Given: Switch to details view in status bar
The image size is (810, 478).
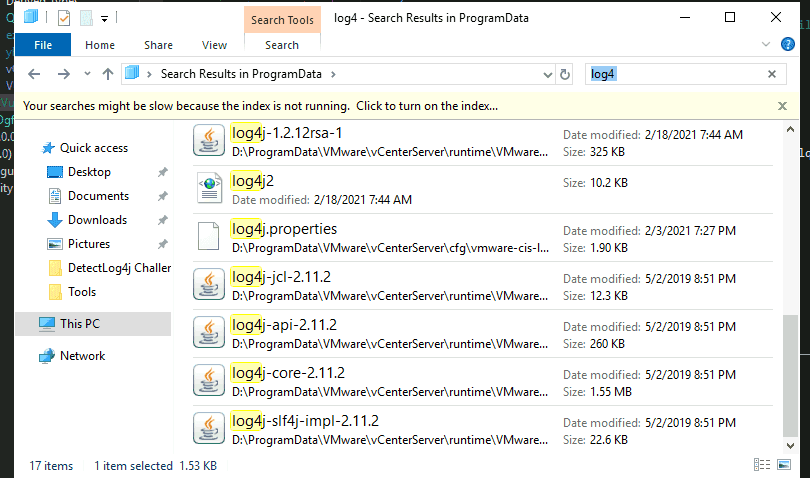Looking at the screenshot, I should [762, 465].
